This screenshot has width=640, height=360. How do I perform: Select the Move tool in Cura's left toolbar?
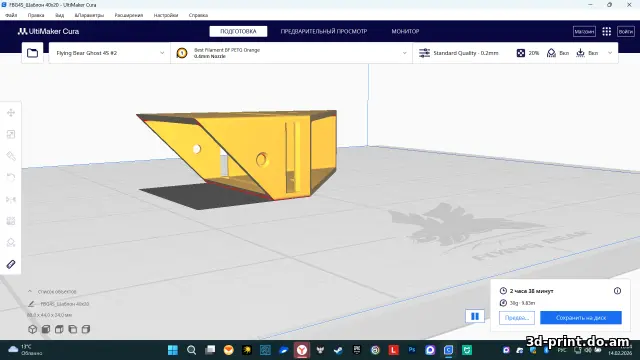pyautogui.click(x=11, y=113)
